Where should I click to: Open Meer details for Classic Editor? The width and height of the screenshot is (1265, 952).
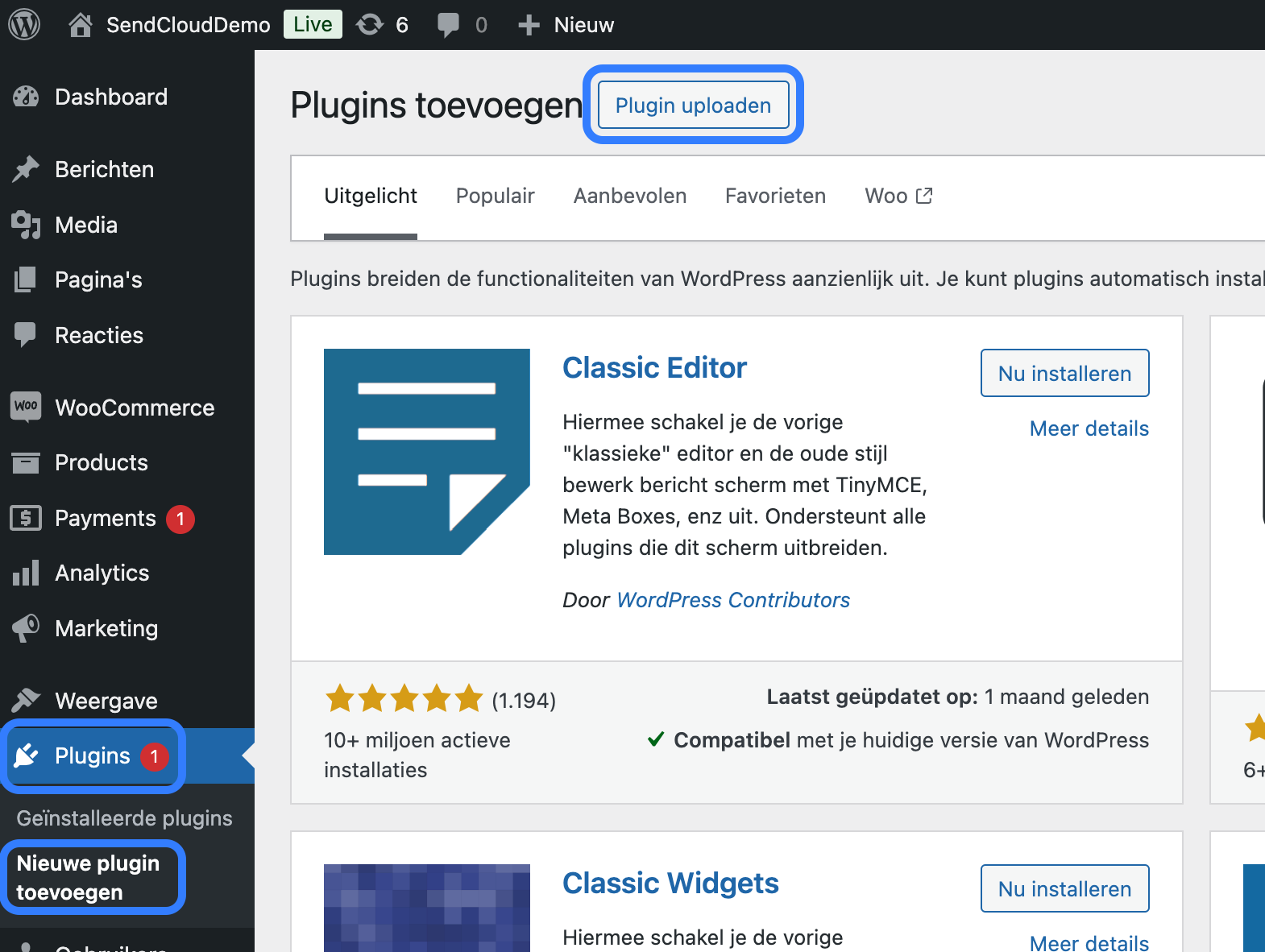1089,428
